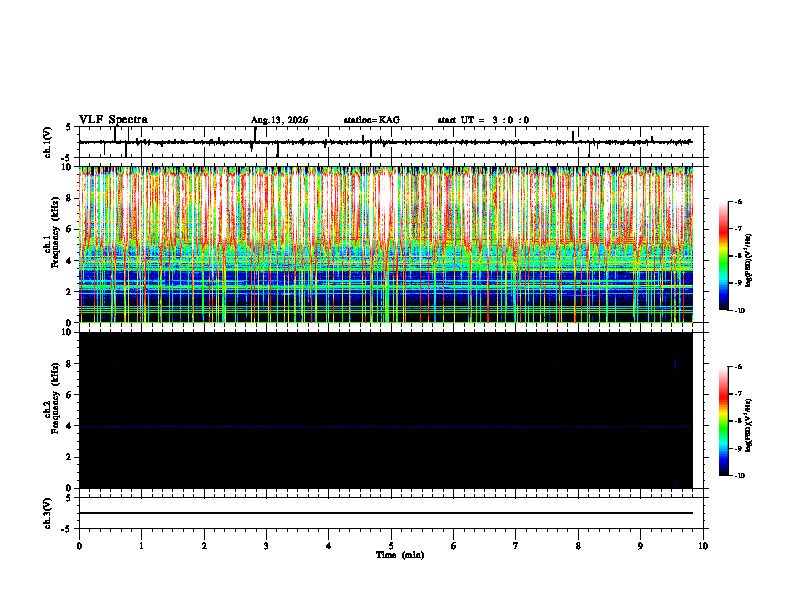Click the ch.1(V) waveform axis label
This screenshot has height=612, width=792.
[48, 142]
